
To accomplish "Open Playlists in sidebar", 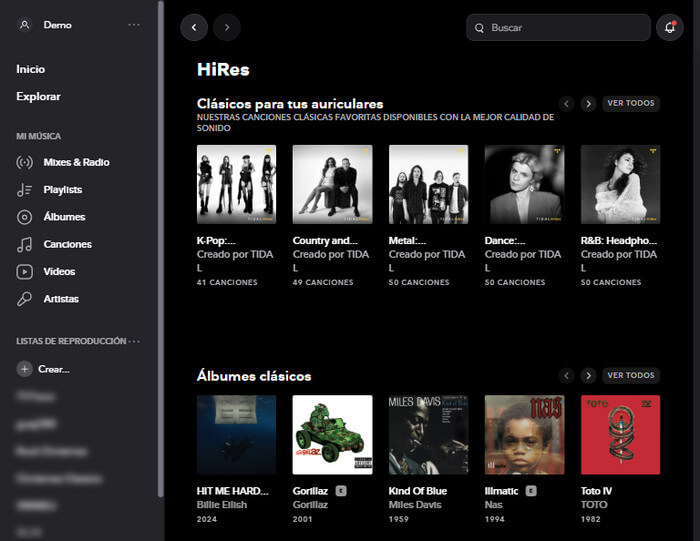I will point(62,190).
